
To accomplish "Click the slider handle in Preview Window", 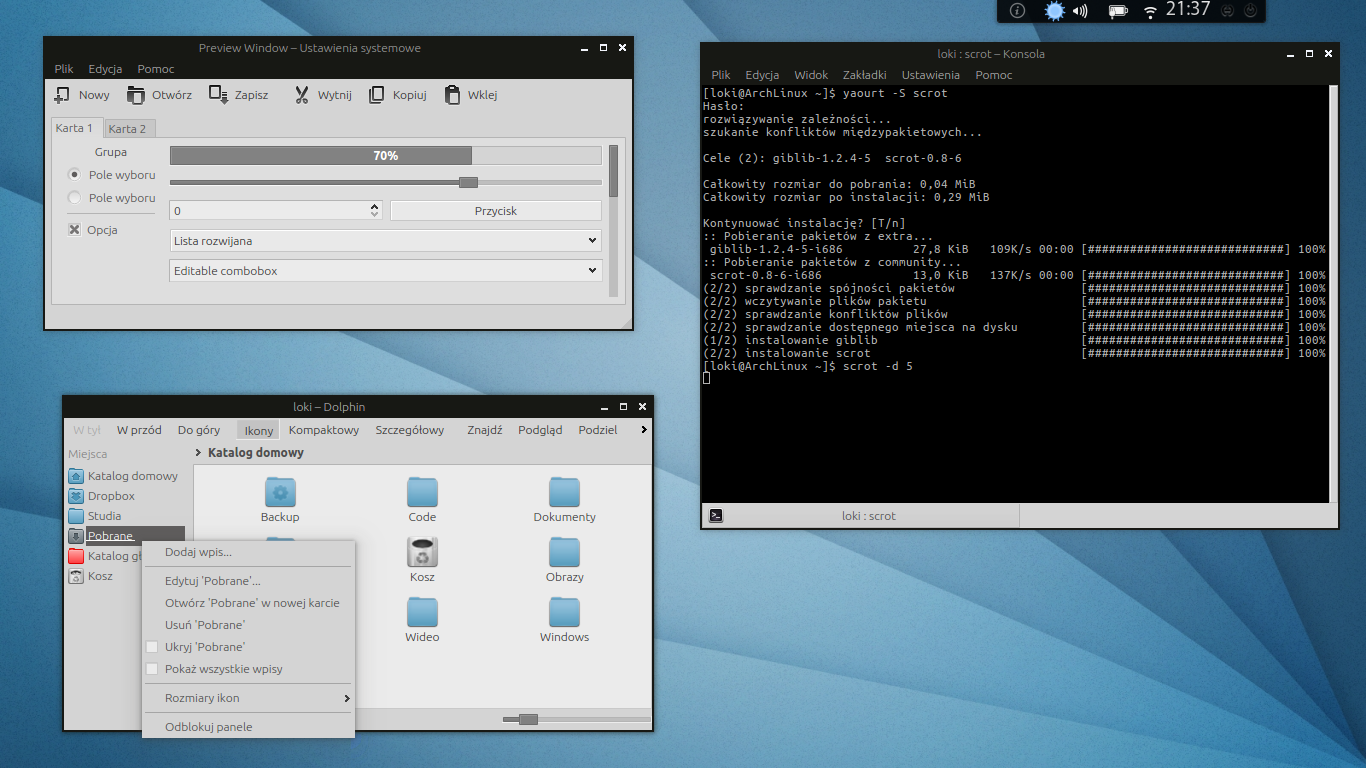I will [468, 182].
